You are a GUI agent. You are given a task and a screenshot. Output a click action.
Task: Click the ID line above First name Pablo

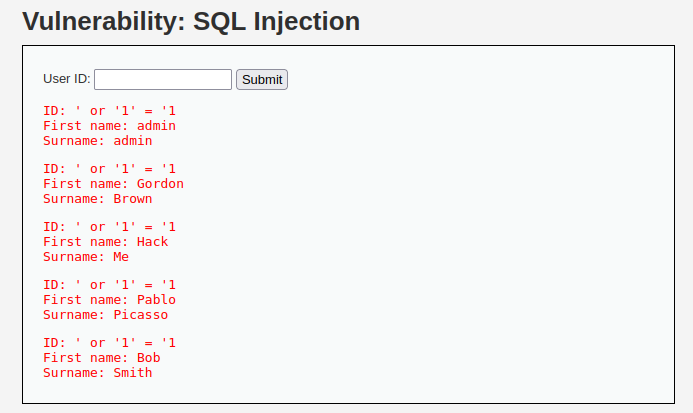coord(109,284)
